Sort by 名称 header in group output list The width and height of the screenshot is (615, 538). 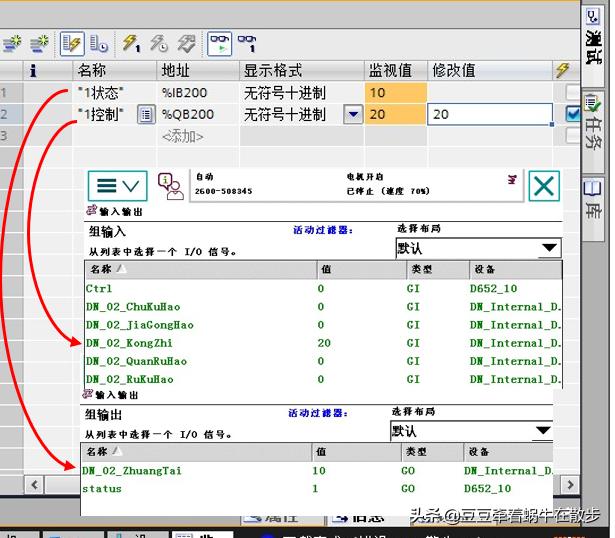tap(196, 452)
